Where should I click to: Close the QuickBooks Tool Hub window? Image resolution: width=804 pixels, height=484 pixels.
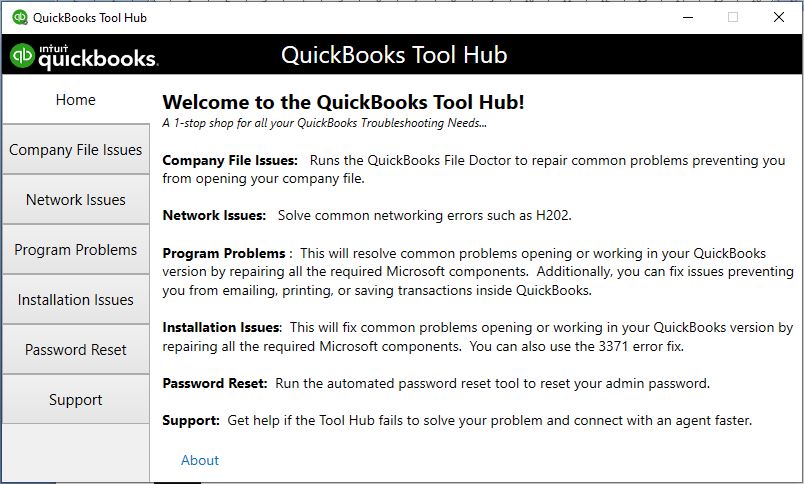(779, 17)
